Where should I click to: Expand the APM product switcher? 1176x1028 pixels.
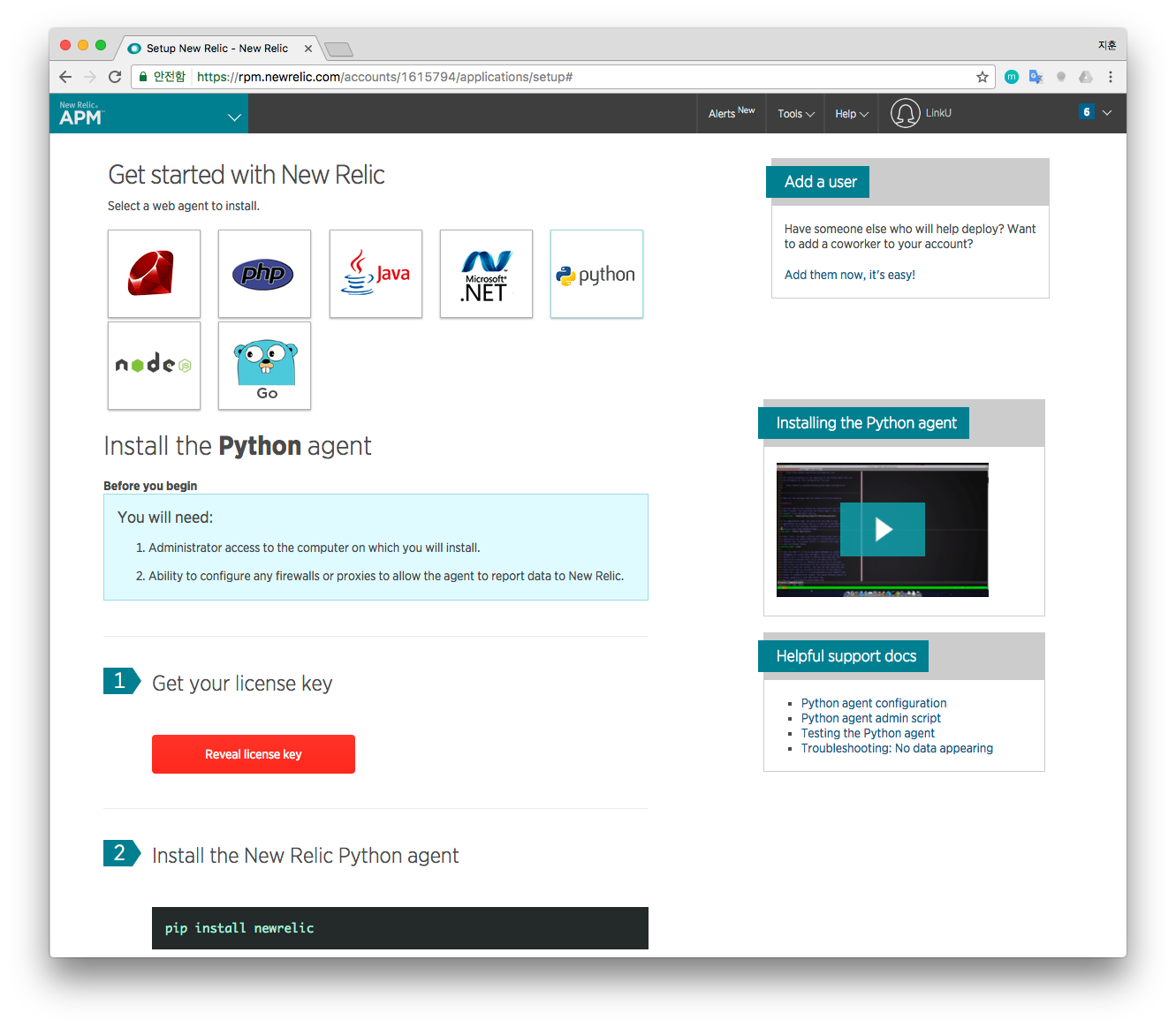233,116
